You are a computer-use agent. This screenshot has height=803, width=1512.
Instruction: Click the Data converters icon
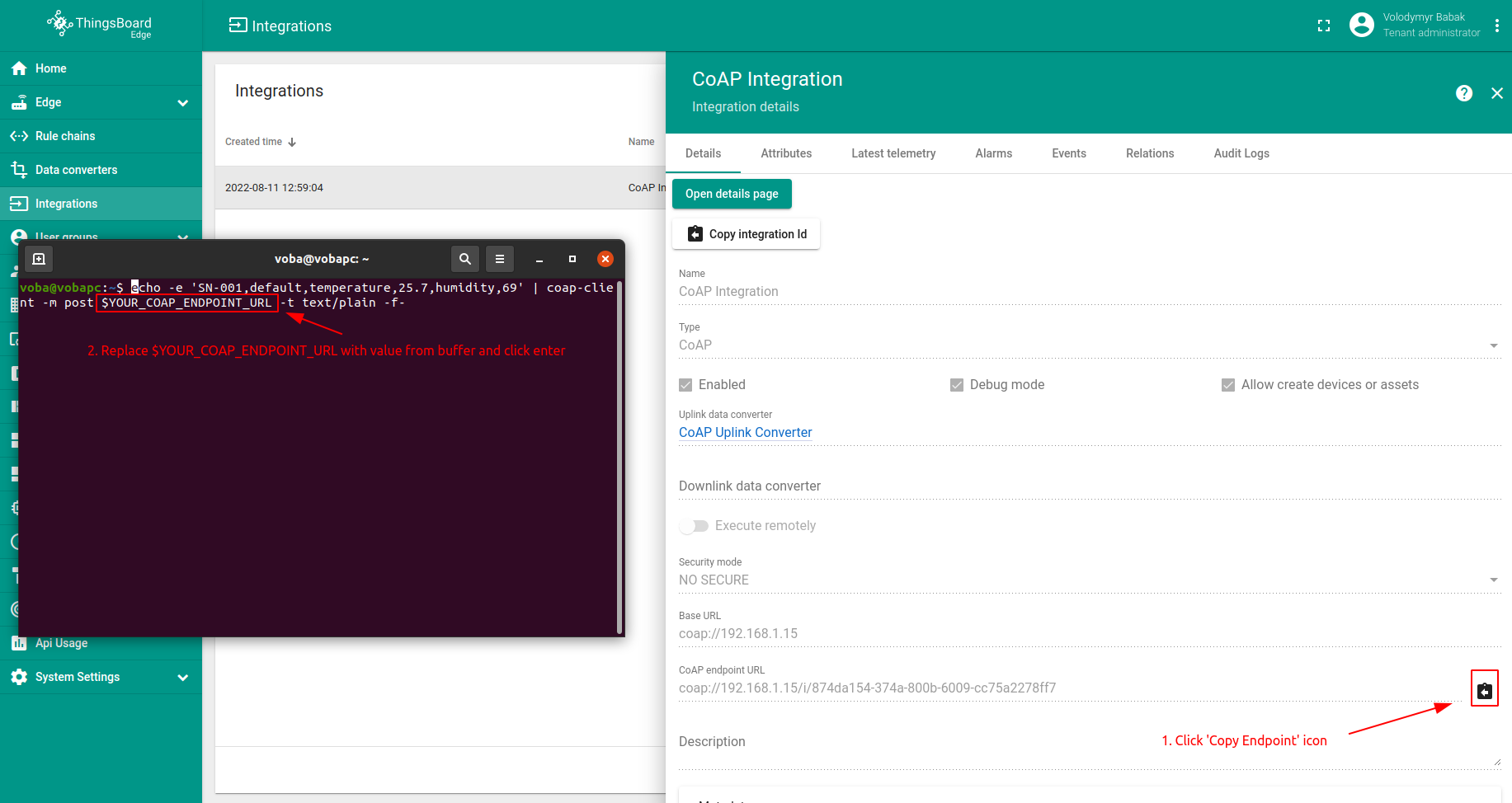pyautogui.click(x=19, y=170)
